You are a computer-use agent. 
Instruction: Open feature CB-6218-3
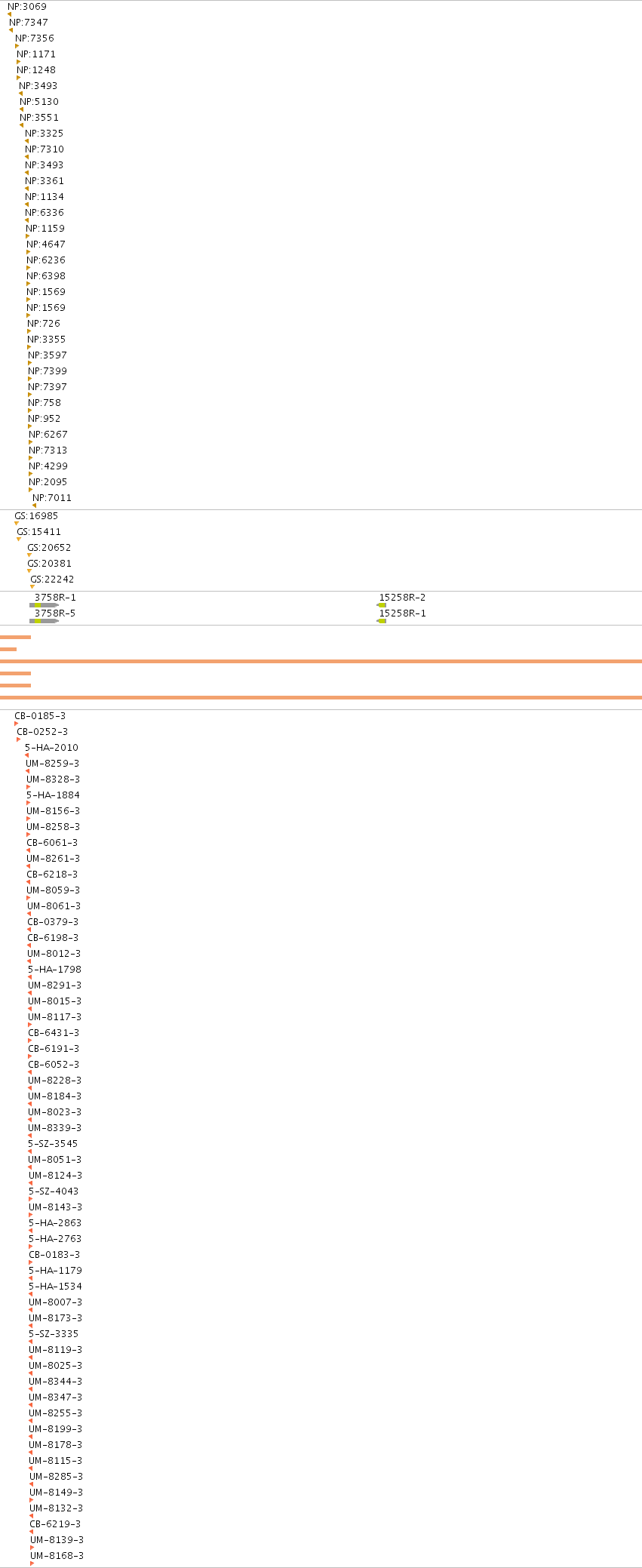(x=52, y=875)
